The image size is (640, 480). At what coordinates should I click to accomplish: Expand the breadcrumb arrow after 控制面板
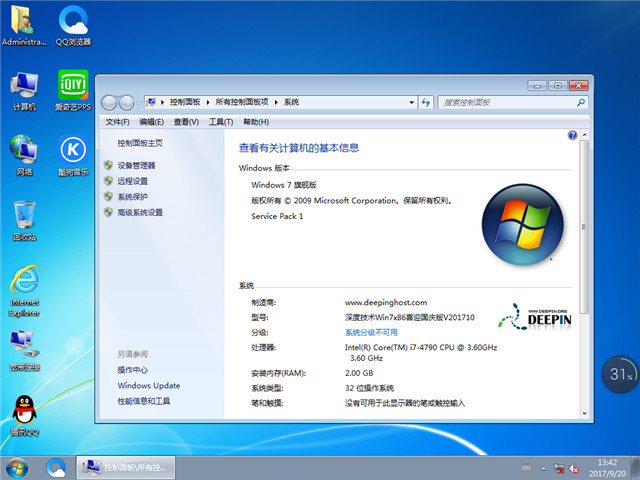tap(207, 102)
